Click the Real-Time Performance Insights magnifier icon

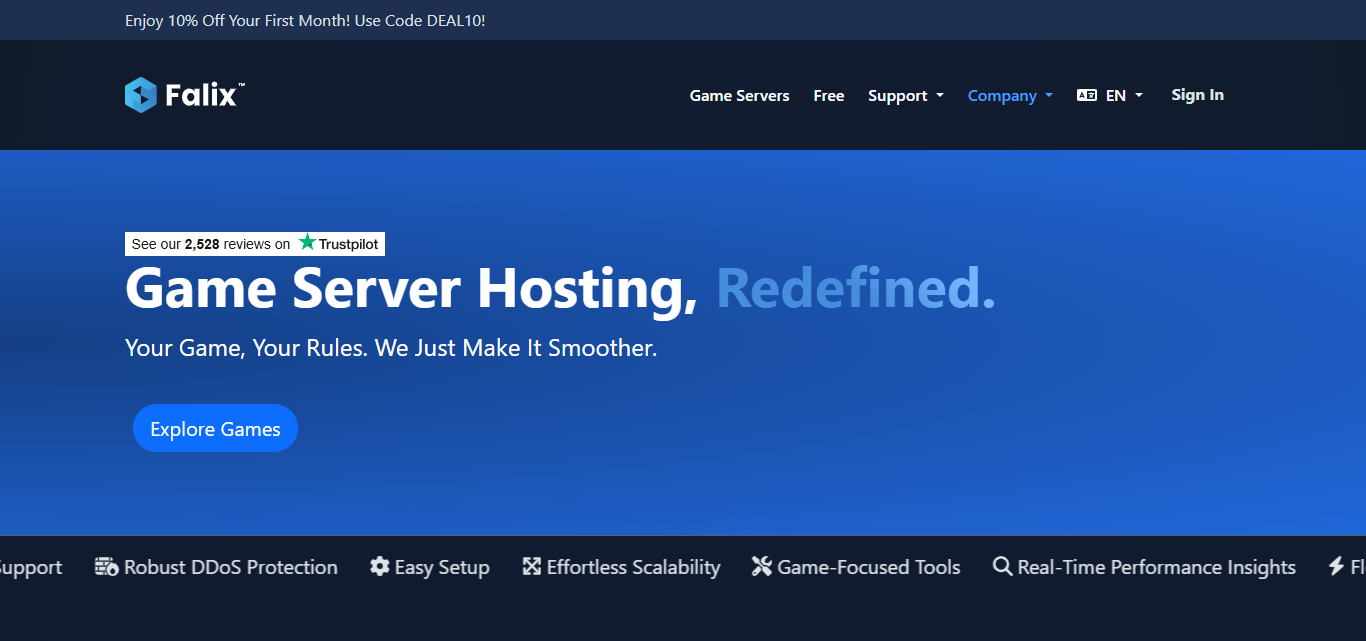[x=1002, y=567]
